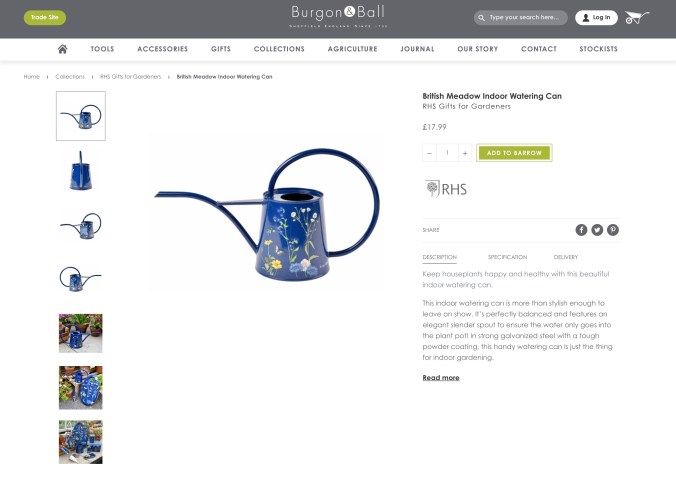Decrease quantity with minus button
This screenshot has height=493, width=676.
[429, 153]
